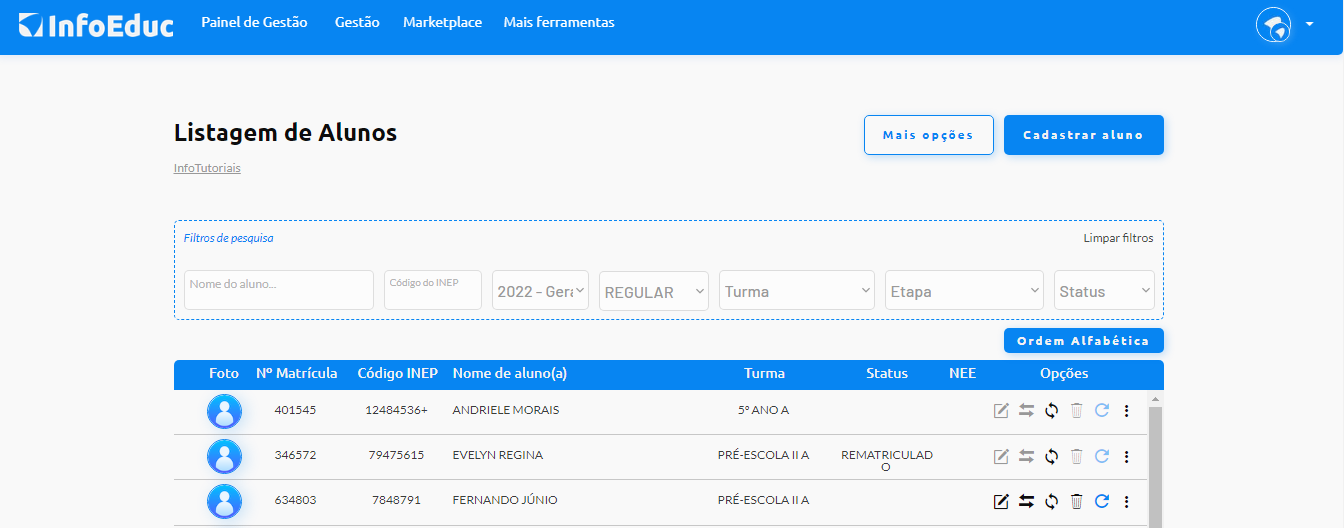Click the 5º ANO A class cell
The width and height of the screenshot is (1344, 528).
coord(764,410)
